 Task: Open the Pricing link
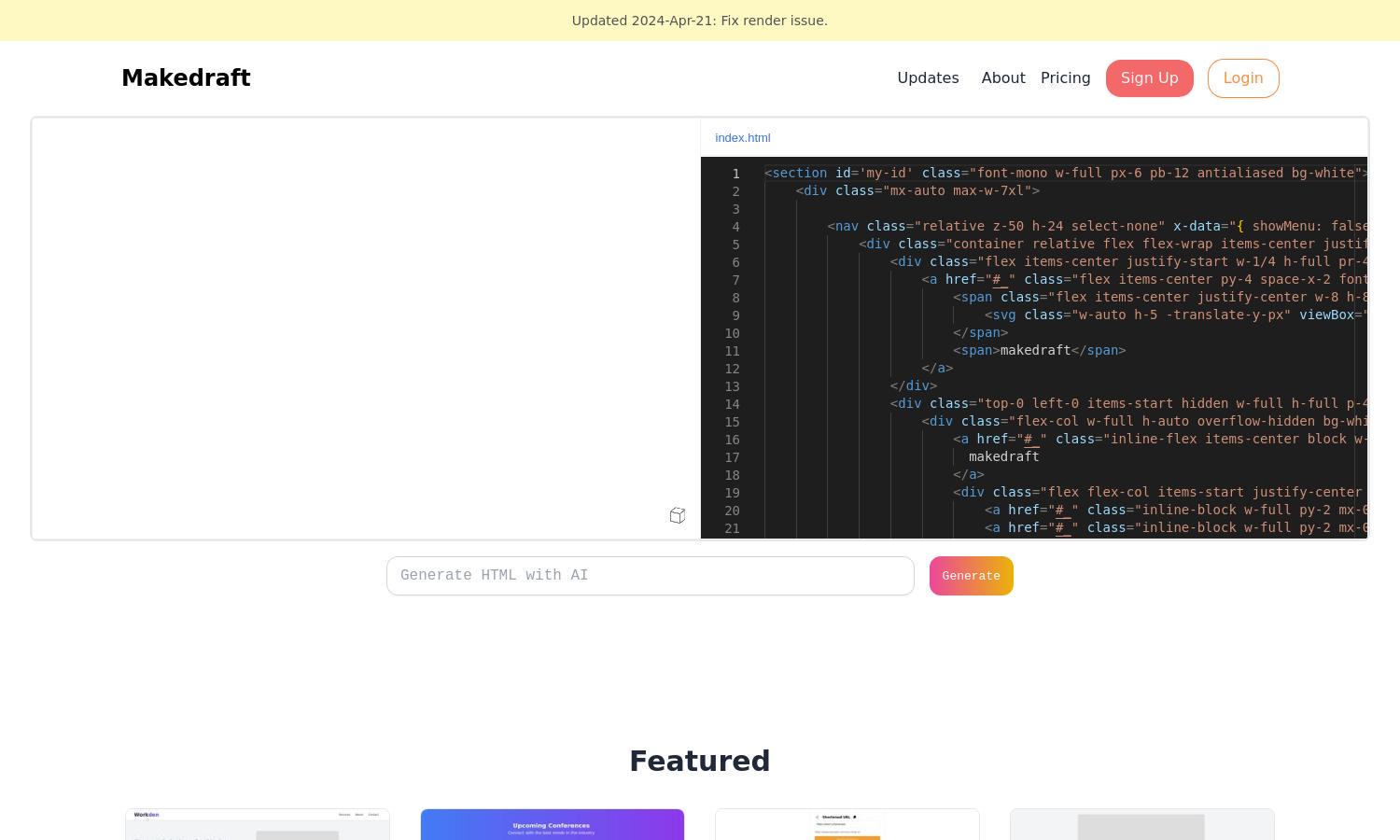click(x=1065, y=78)
